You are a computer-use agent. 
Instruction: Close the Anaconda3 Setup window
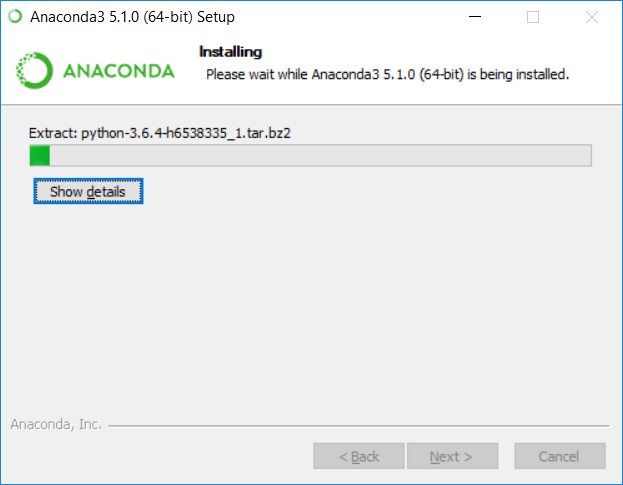[x=592, y=17]
